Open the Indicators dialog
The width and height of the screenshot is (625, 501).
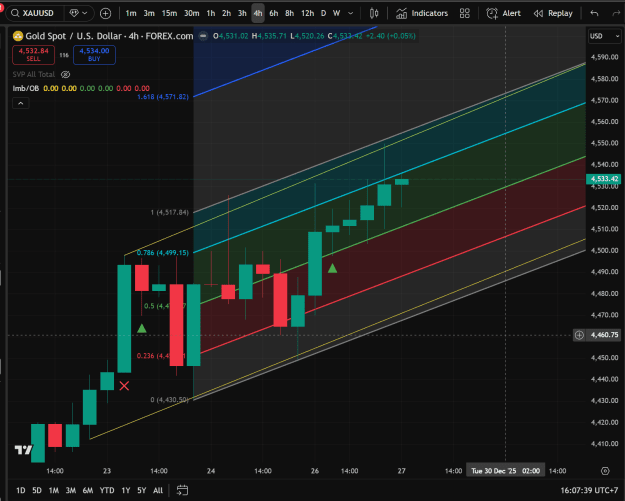[422, 13]
